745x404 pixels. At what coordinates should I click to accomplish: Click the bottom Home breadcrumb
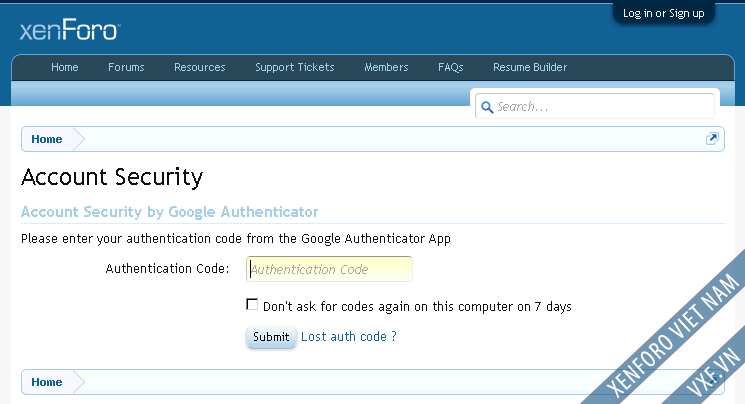coord(47,382)
